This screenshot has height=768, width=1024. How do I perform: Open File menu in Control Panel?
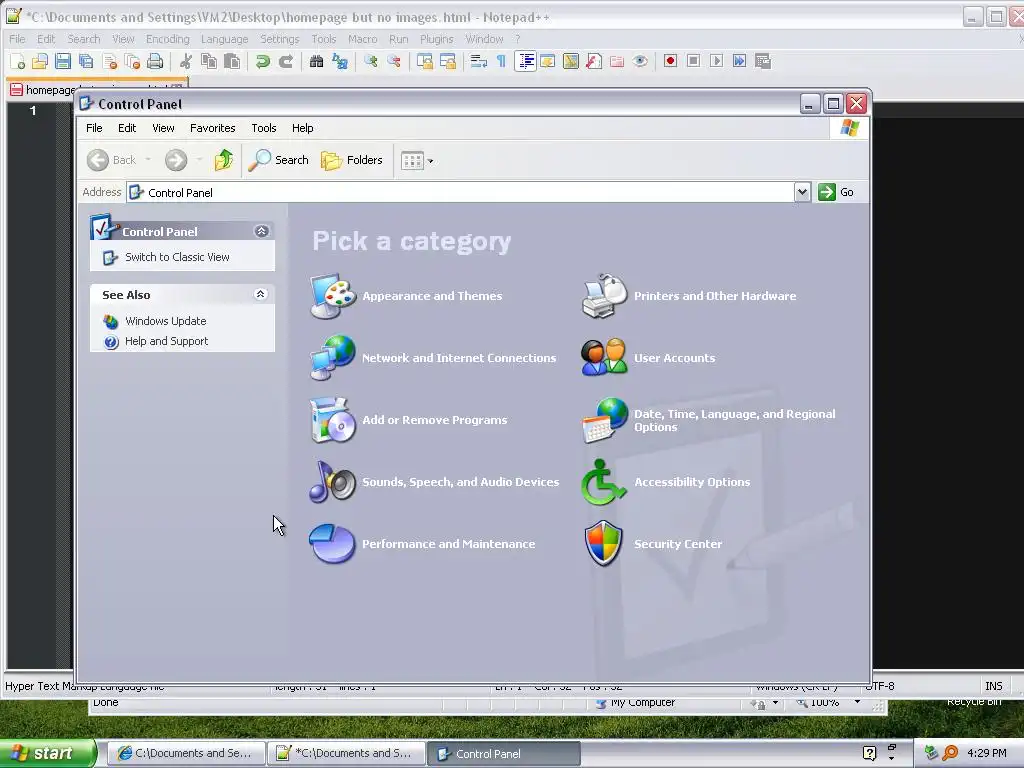(x=94, y=128)
